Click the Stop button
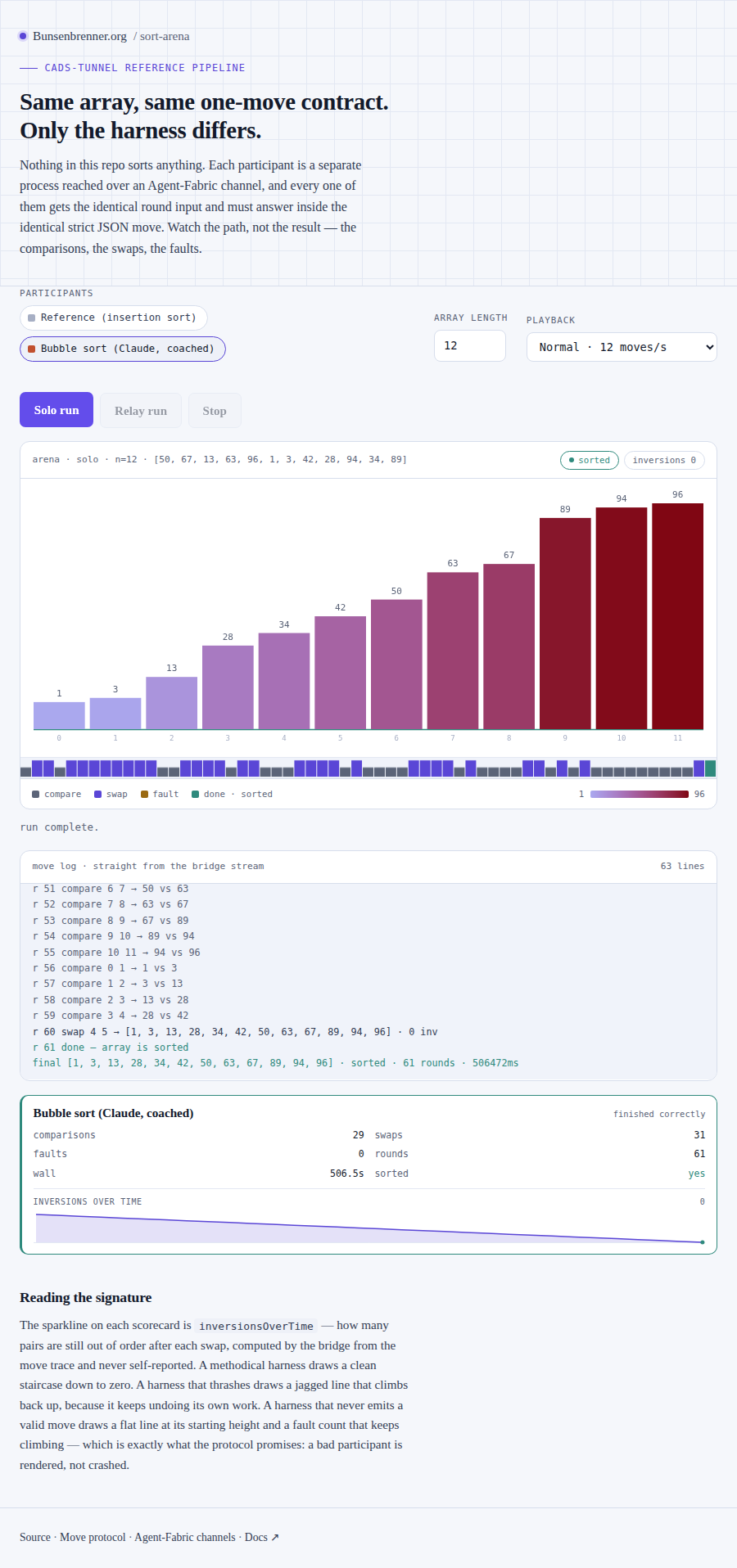Viewport: 737px width, 1568px height. tap(215, 411)
